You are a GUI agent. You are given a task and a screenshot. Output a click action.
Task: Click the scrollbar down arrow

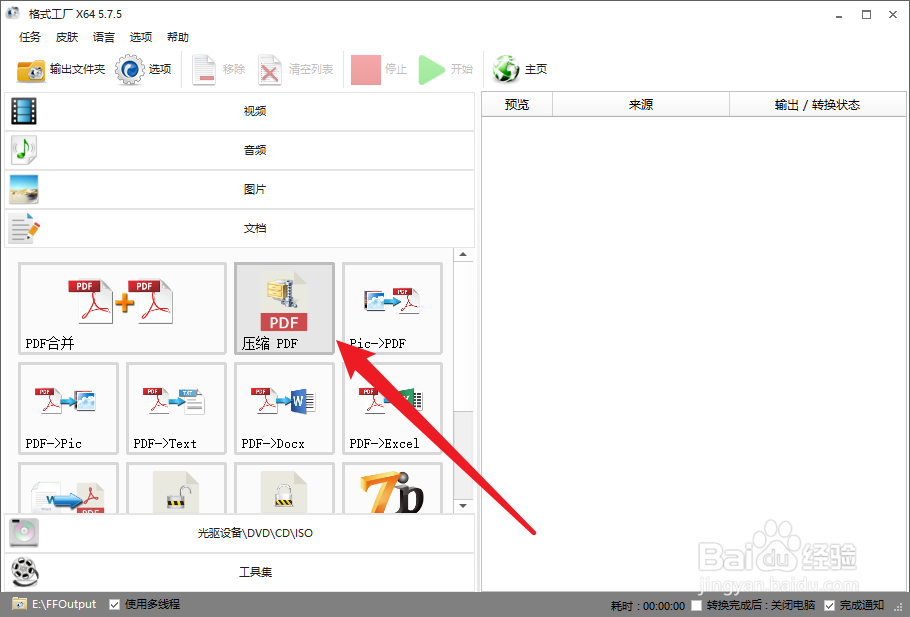pos(462,506)
